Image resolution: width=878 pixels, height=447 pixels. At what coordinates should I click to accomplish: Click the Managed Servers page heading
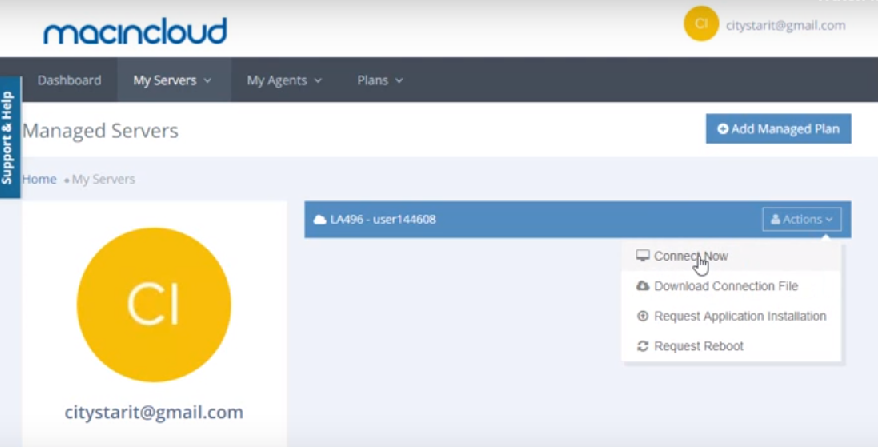[x=101, y=131]
